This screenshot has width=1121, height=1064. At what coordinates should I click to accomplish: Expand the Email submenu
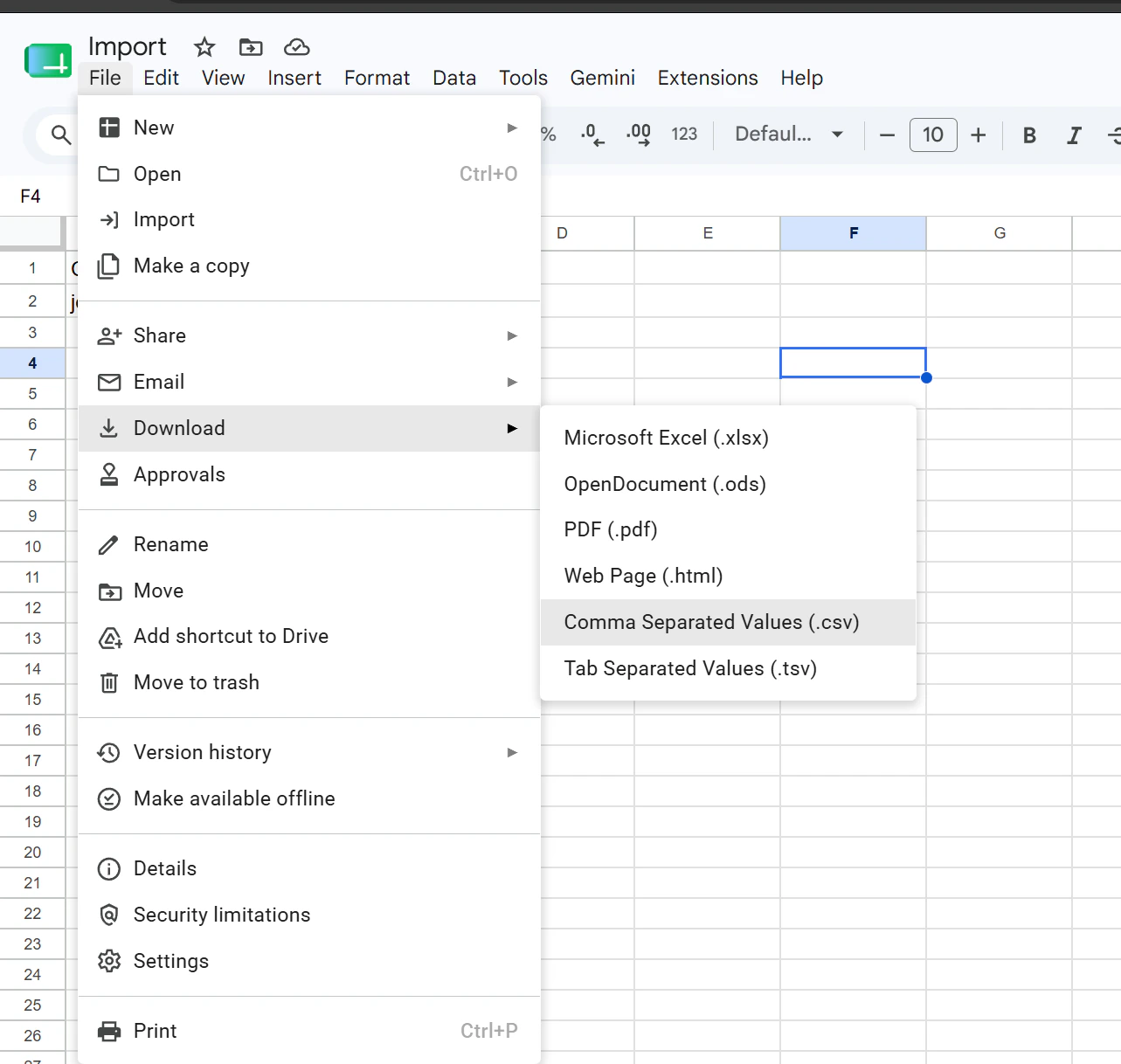pos(309,382)
